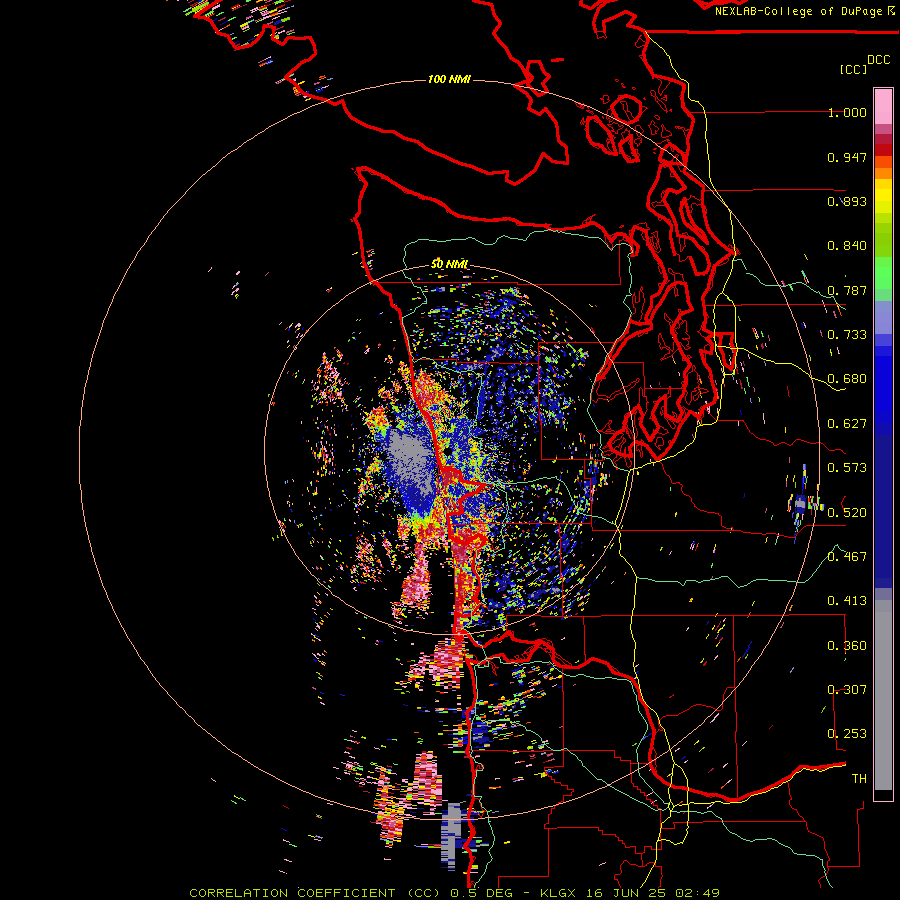Click the 0.893 scale value
This screenshot has width=900, height=900.
[847, 201]
